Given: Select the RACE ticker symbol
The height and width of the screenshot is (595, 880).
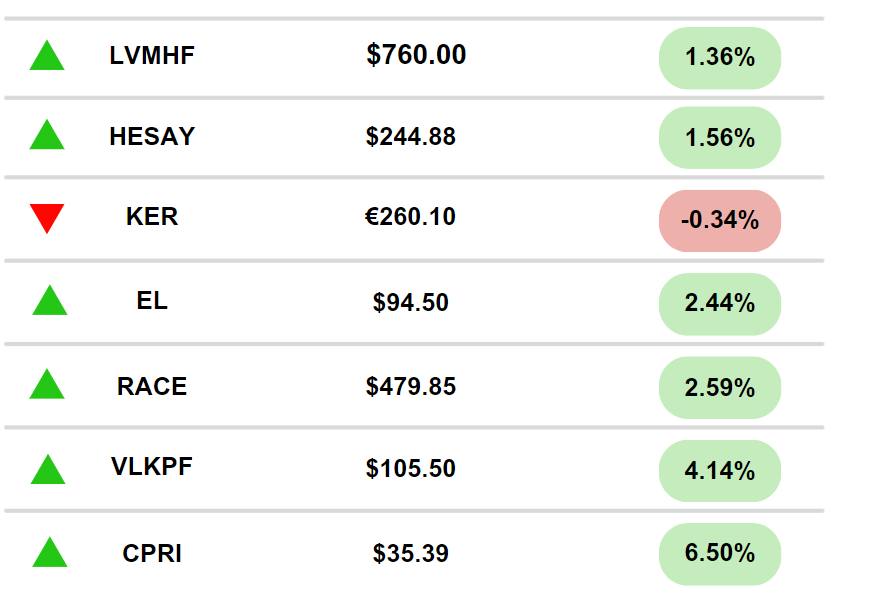Looking at the screenshot, I should click(152, 386).
